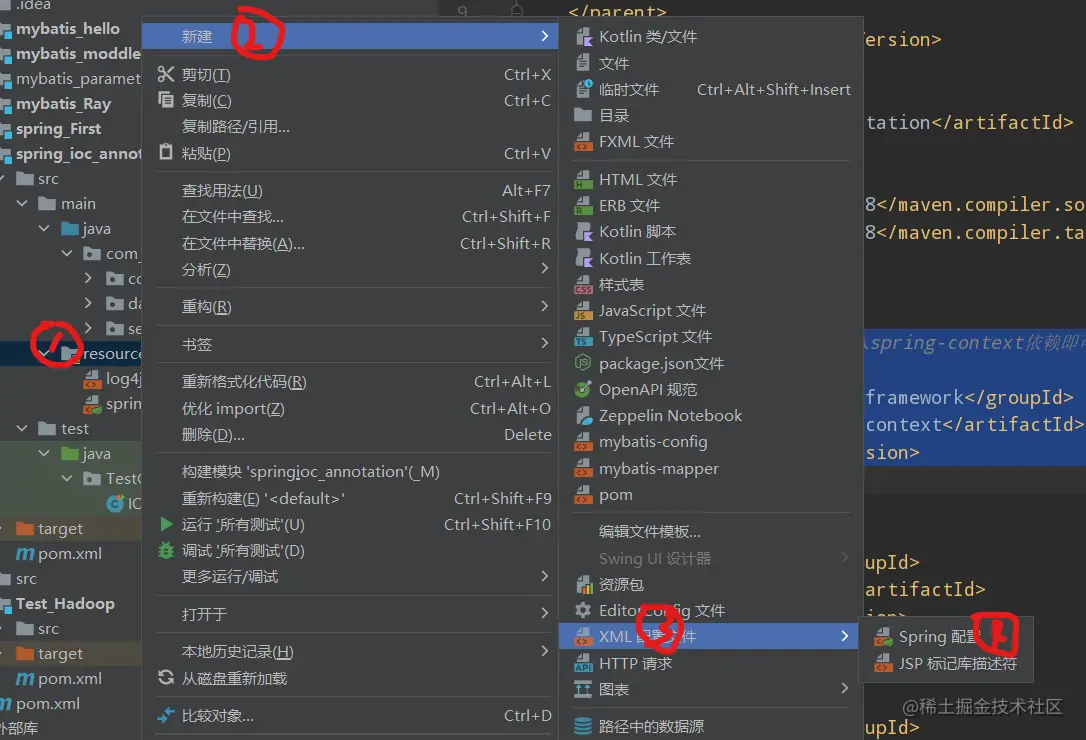
Task: Expand the 分析 submenu arrow
Action: click(545, 269)
